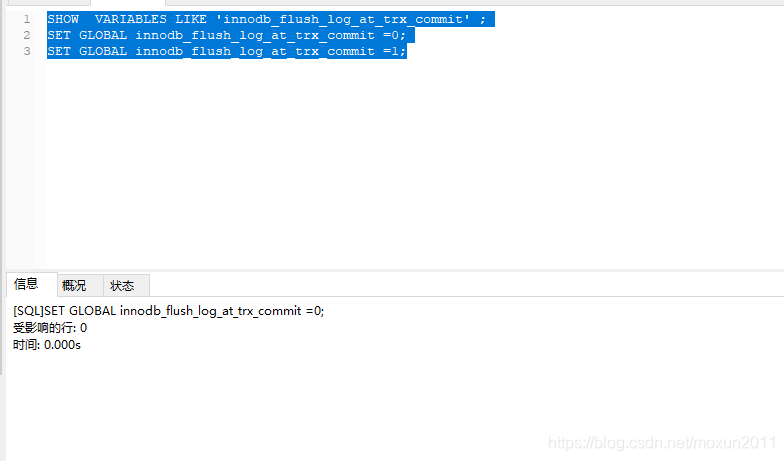784x461 pixels.
Task: Switch to the 信息 tab
Action: point(31,284)
